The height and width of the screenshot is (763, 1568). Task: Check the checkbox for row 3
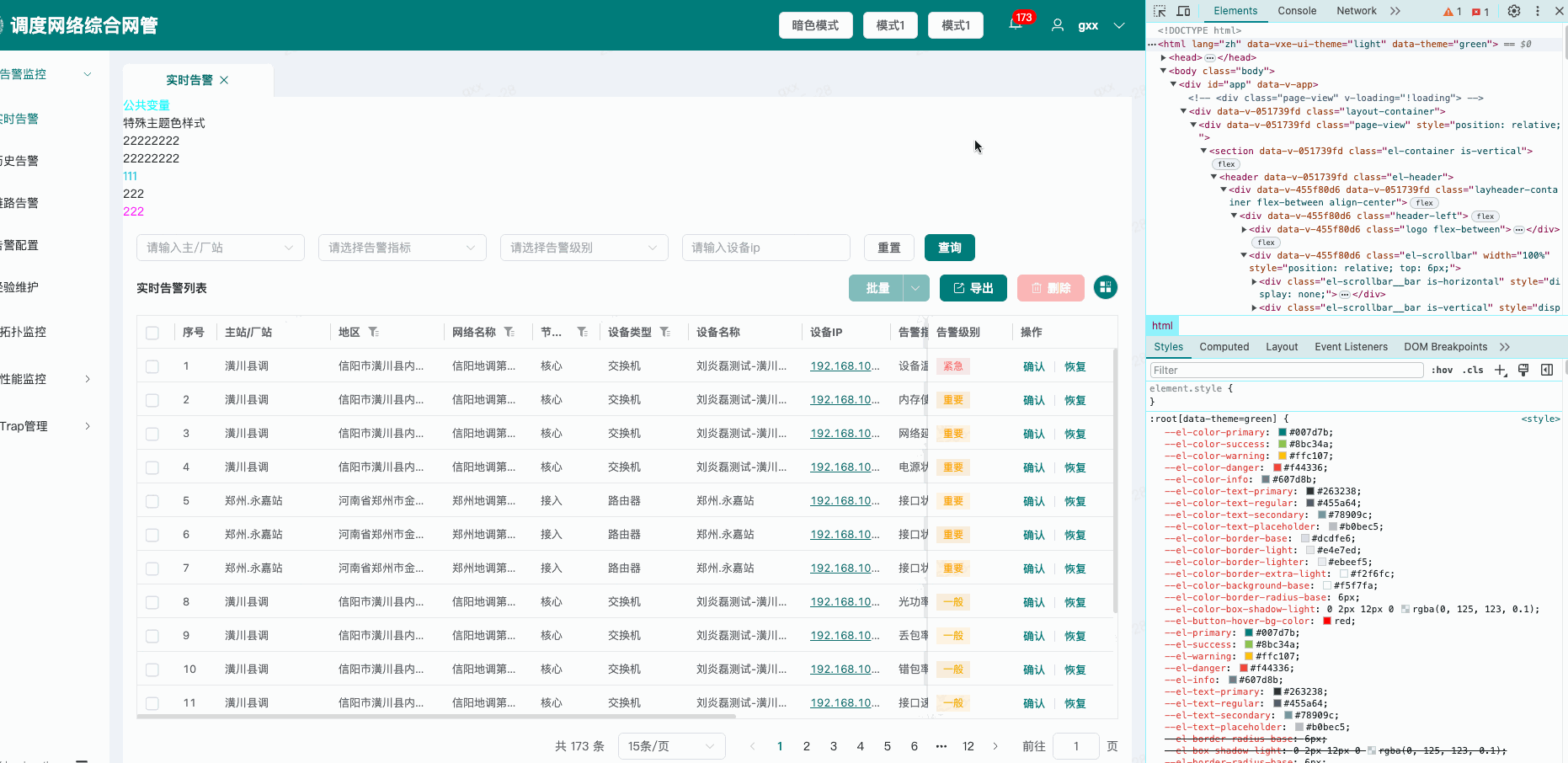pyautogui.click(x=152, y=434)
